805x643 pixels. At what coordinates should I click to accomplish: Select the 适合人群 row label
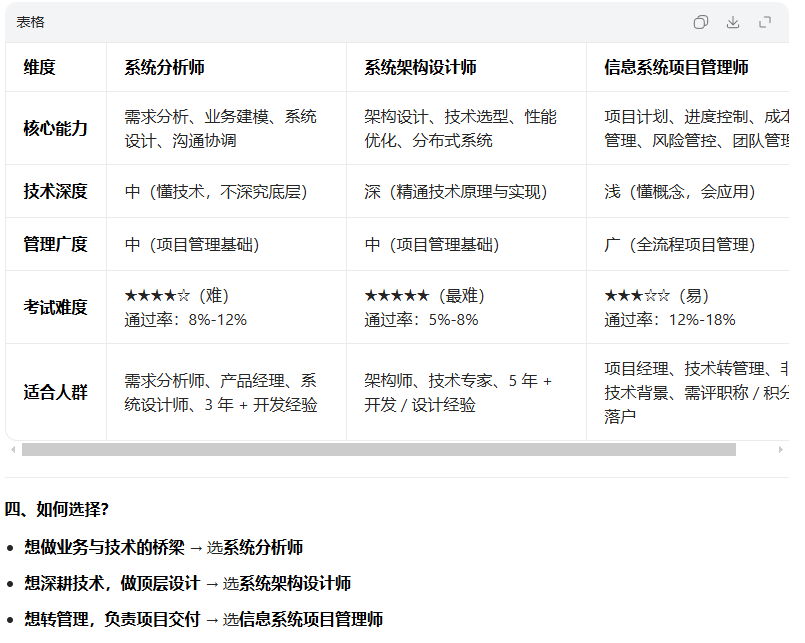tap(56, 392)
